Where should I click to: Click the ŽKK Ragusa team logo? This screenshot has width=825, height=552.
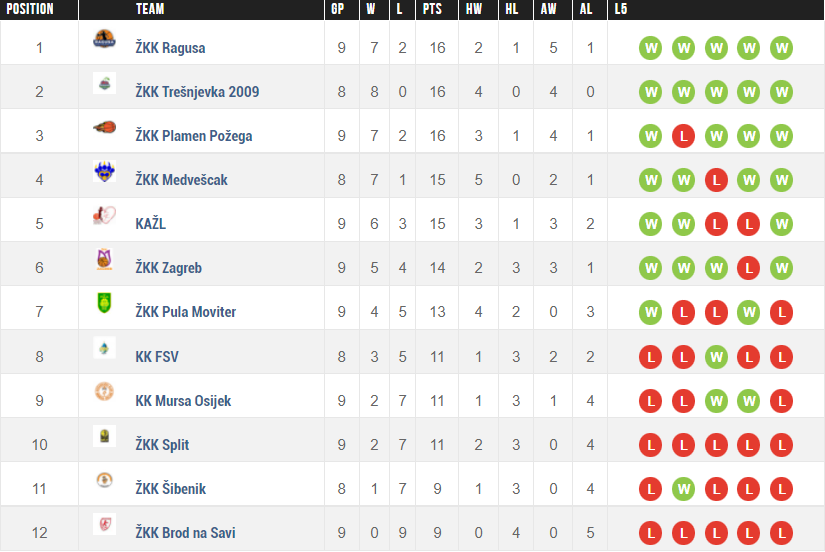click(104, 40)
